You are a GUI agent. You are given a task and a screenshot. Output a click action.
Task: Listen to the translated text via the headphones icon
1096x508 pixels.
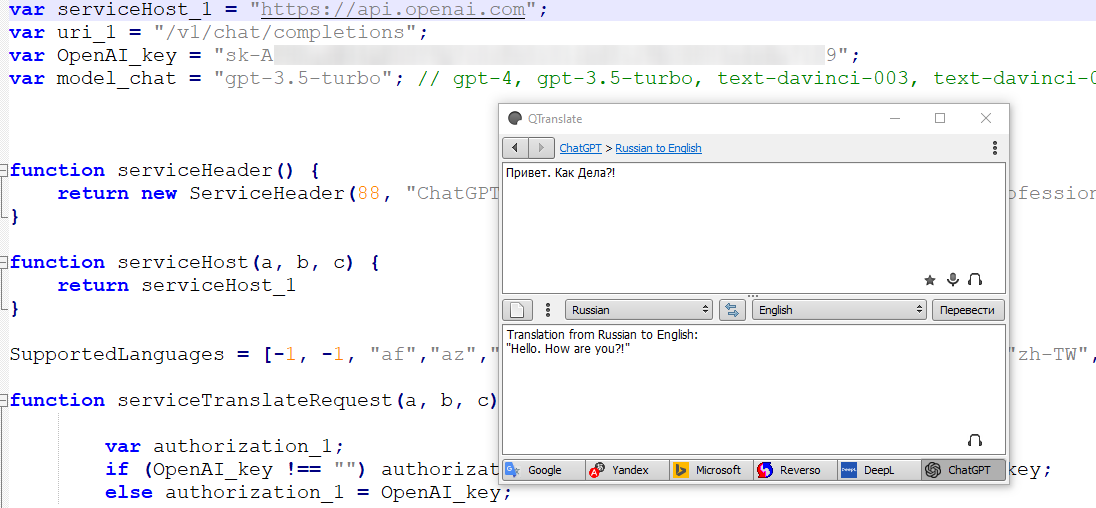pos(975,440)
